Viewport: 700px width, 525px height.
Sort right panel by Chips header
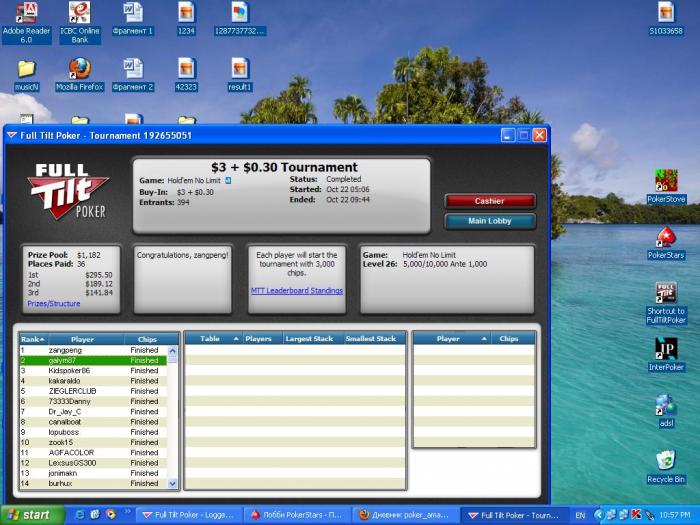coord(512,339)
